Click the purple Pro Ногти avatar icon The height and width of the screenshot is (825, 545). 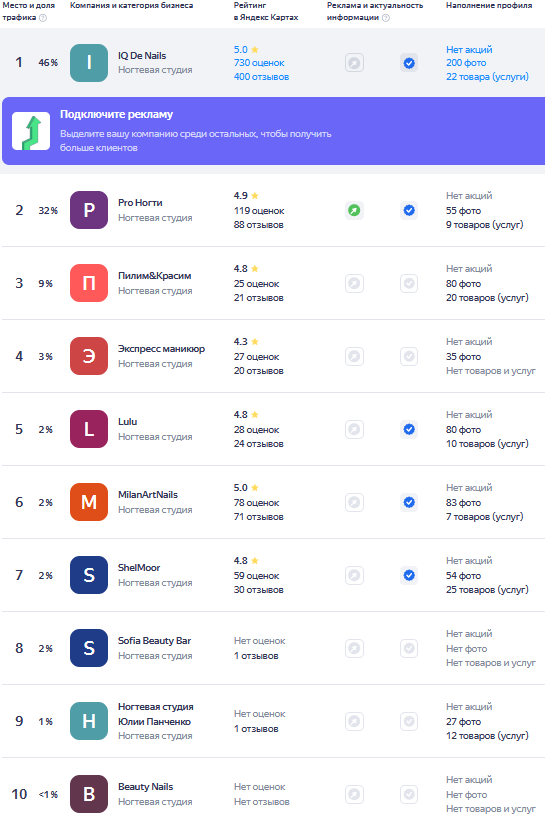(x=89, y=210)
